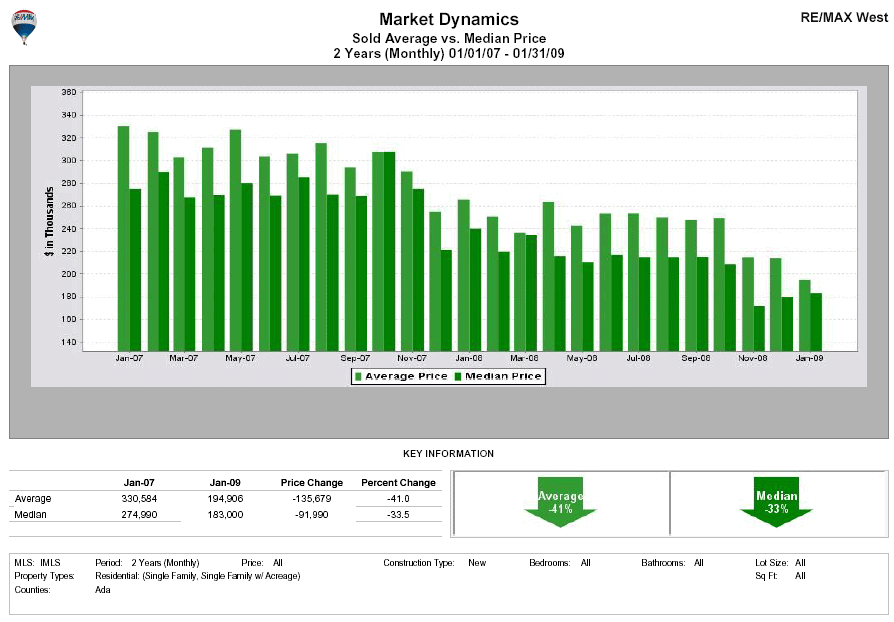Click the Counties value Ada
The image size is (894, 622).
(x=103, y=590)
